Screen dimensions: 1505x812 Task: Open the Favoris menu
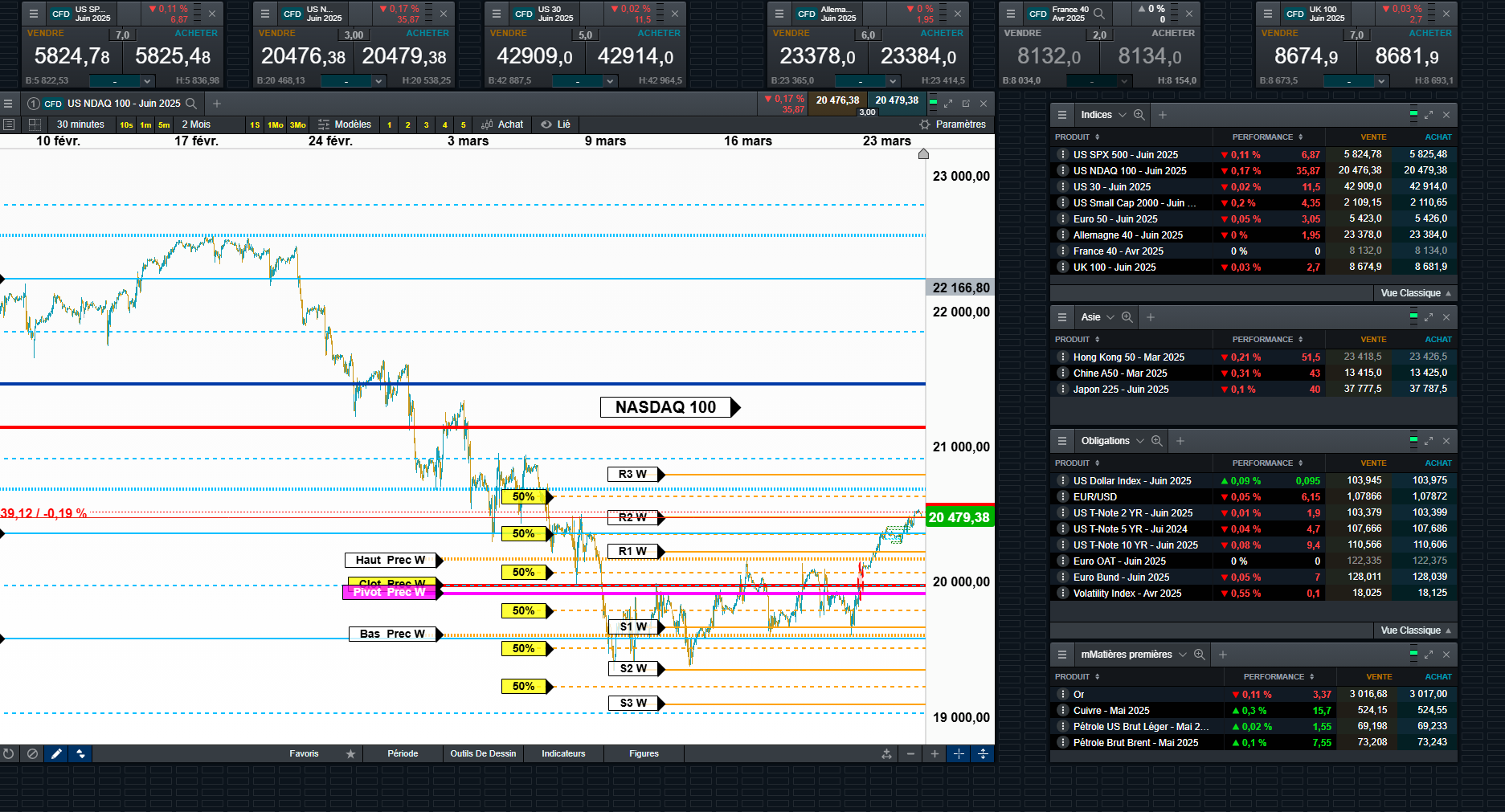[x=305, y=753]
